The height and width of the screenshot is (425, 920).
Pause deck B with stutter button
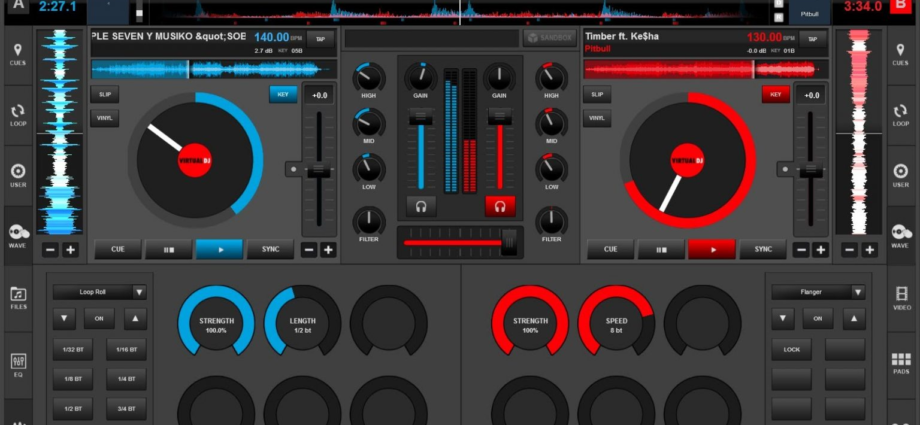pos(661,249)
